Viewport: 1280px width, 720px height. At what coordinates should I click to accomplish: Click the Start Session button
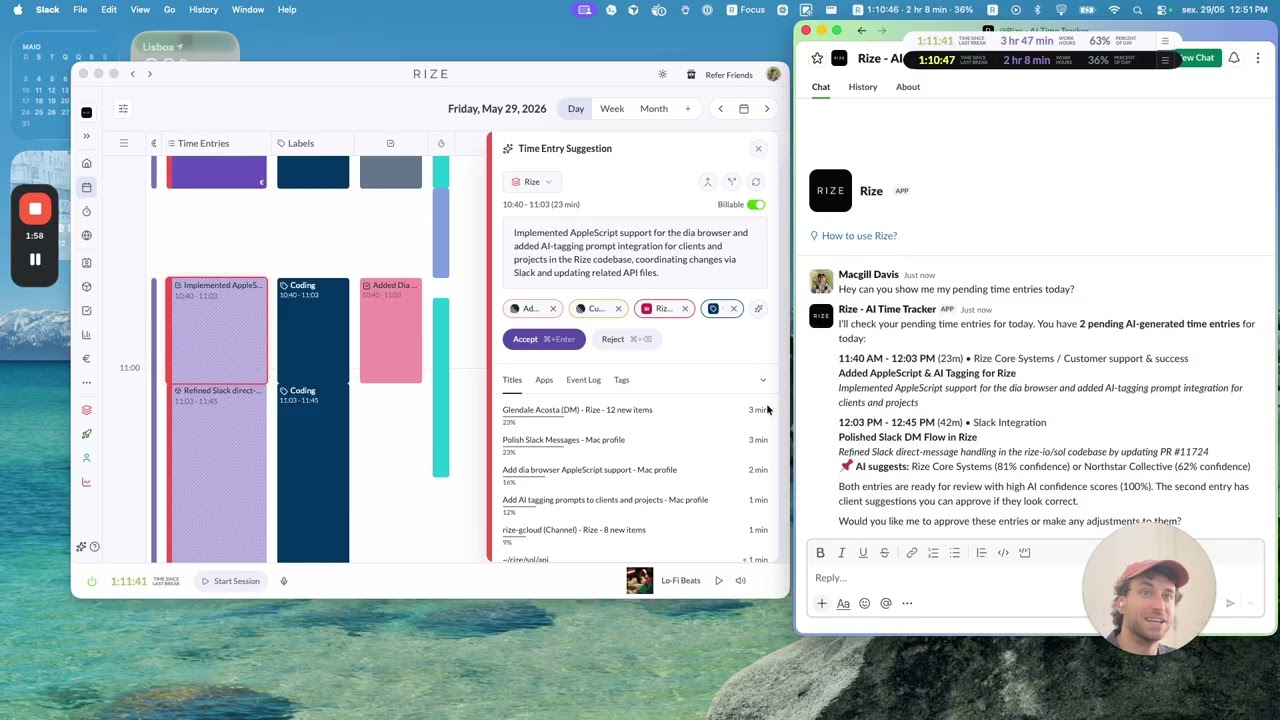click(231, 581)
